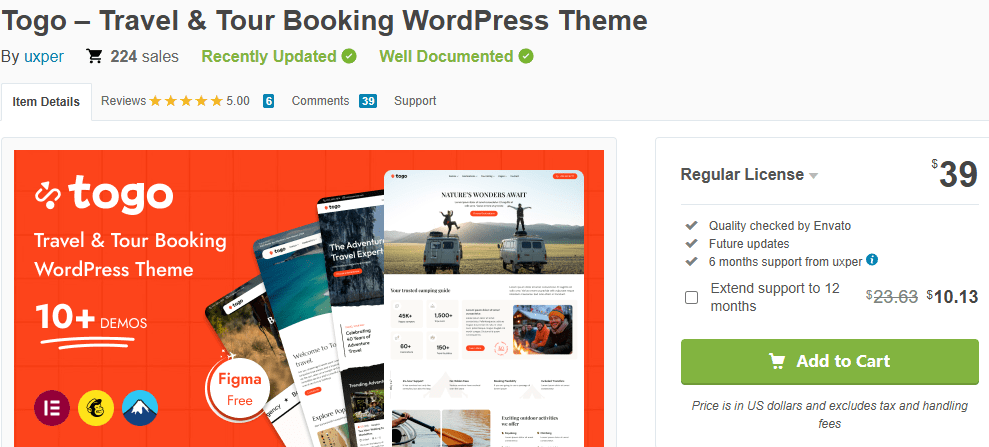Click Quality checked by Envato text
This screenshot has width=989, height=447.
point(780,226)
